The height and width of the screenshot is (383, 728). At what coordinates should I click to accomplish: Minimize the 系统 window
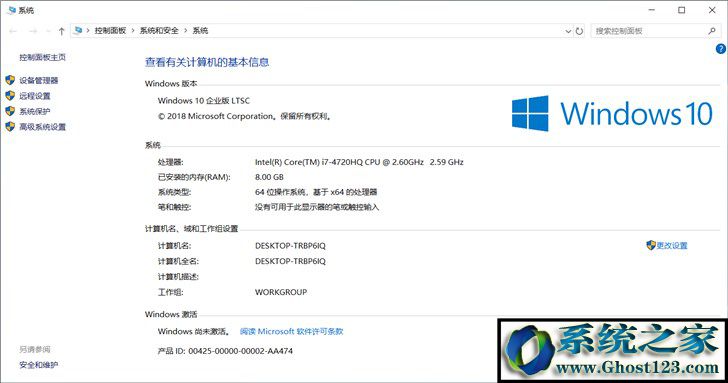[651, 10]
